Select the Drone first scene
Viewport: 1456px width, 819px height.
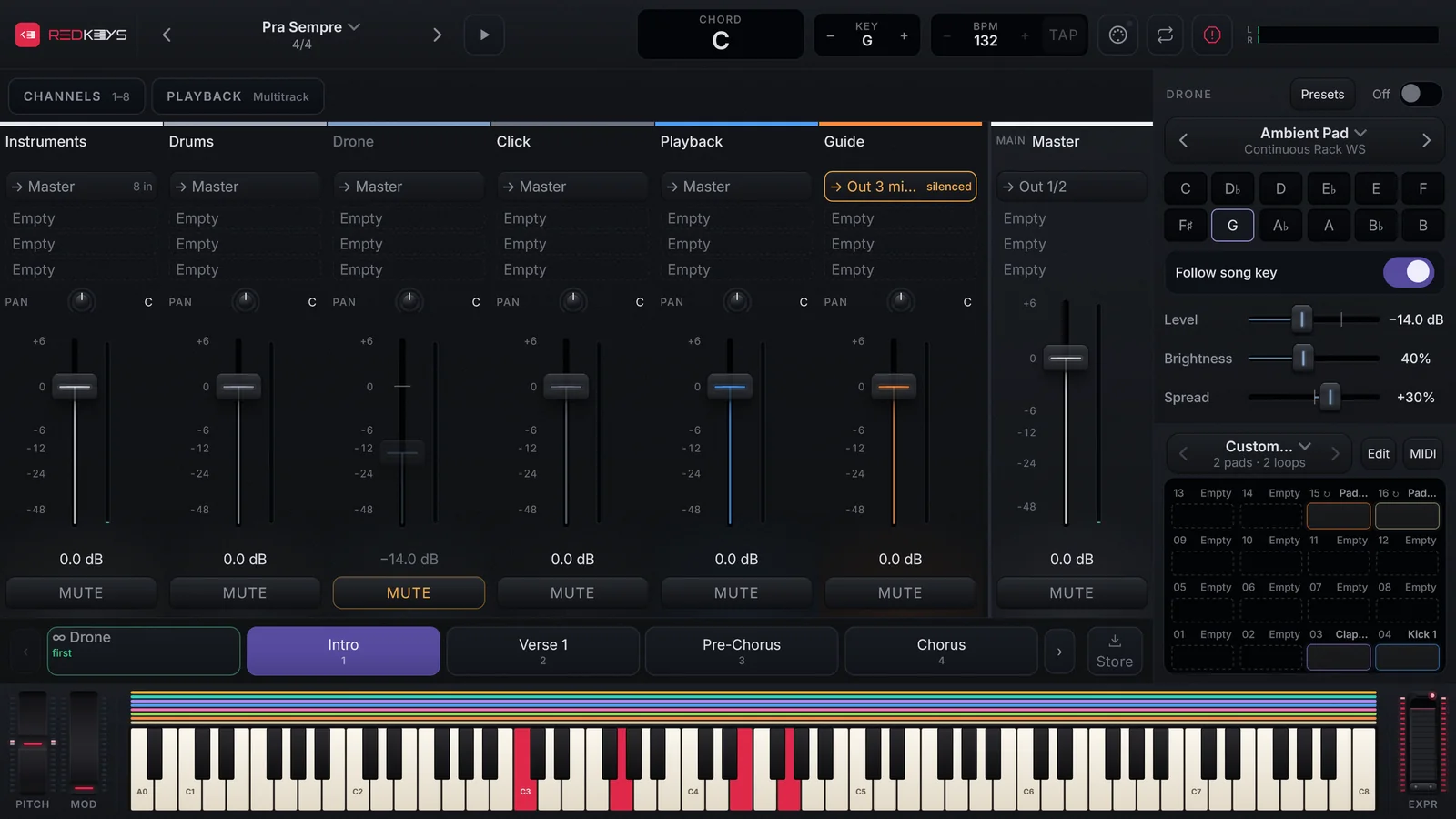[144, 651]
